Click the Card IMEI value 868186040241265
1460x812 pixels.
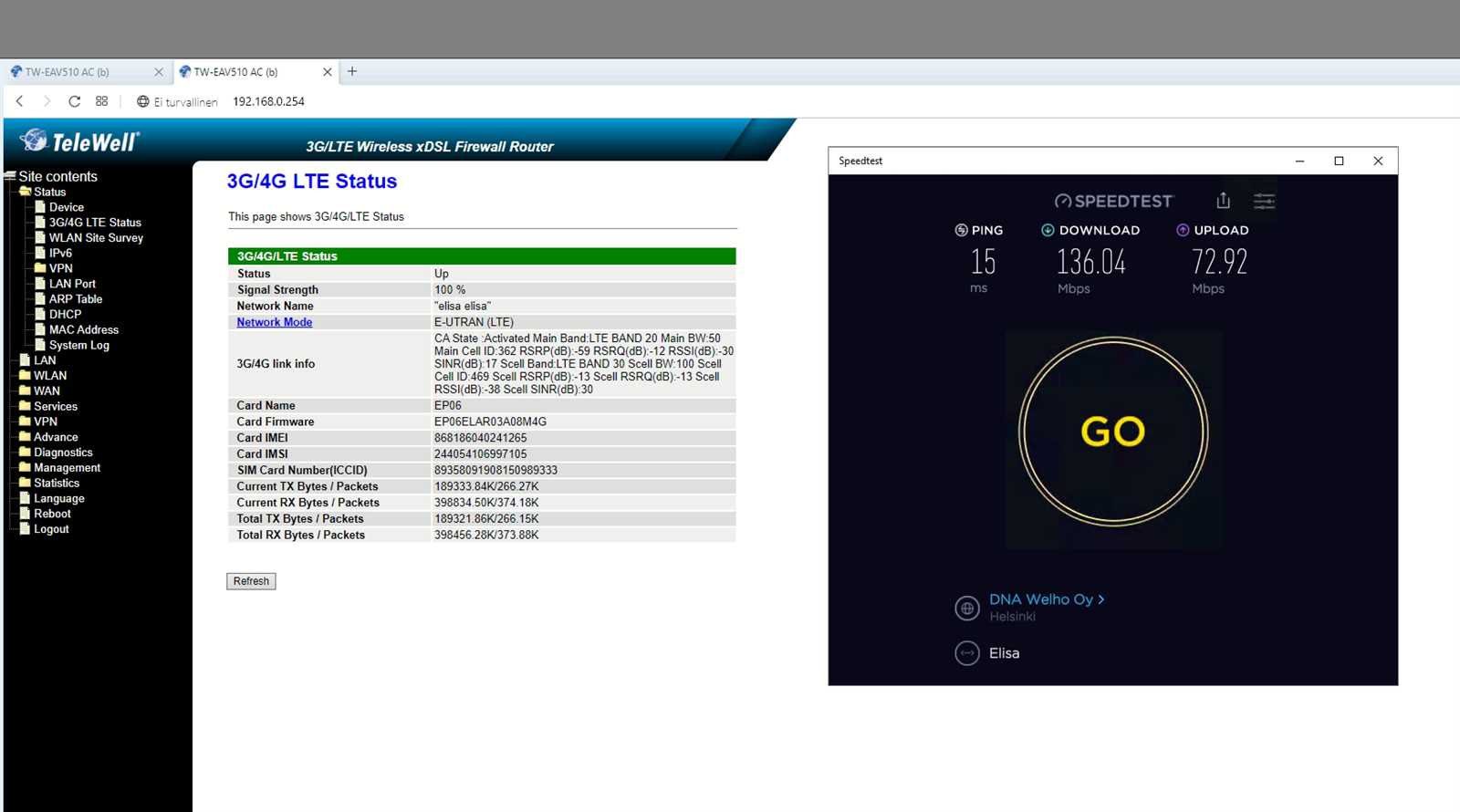click(480, 438)
